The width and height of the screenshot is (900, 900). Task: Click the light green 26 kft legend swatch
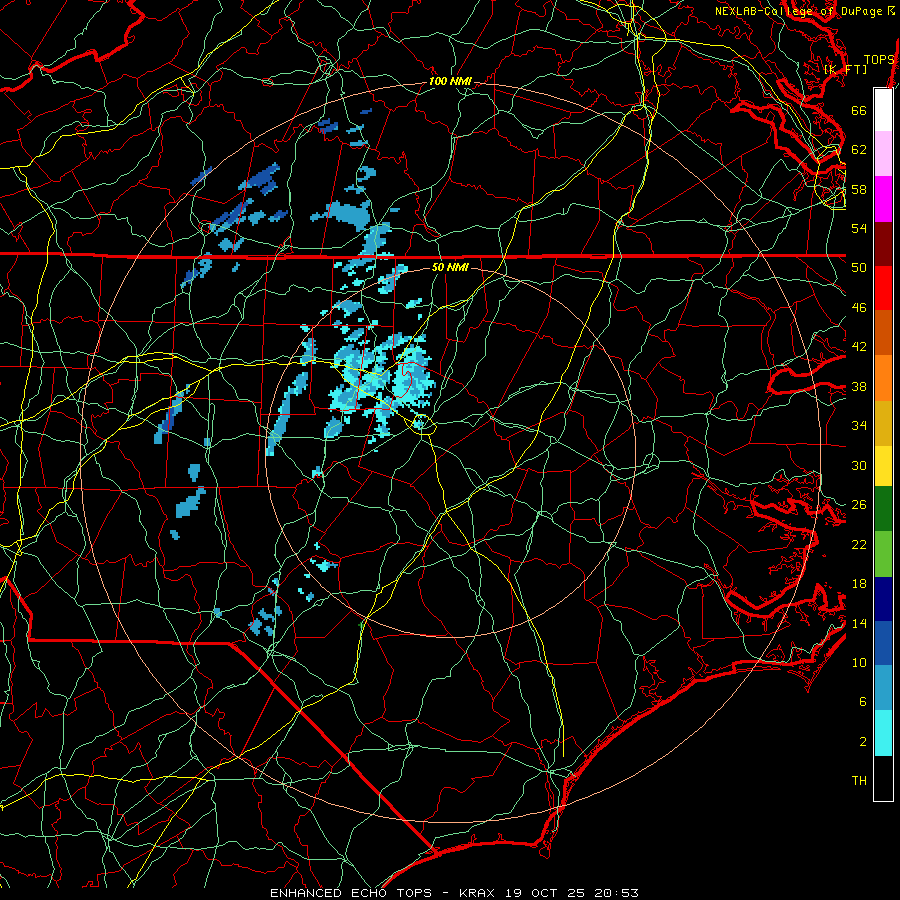click(x=883, y=554)
